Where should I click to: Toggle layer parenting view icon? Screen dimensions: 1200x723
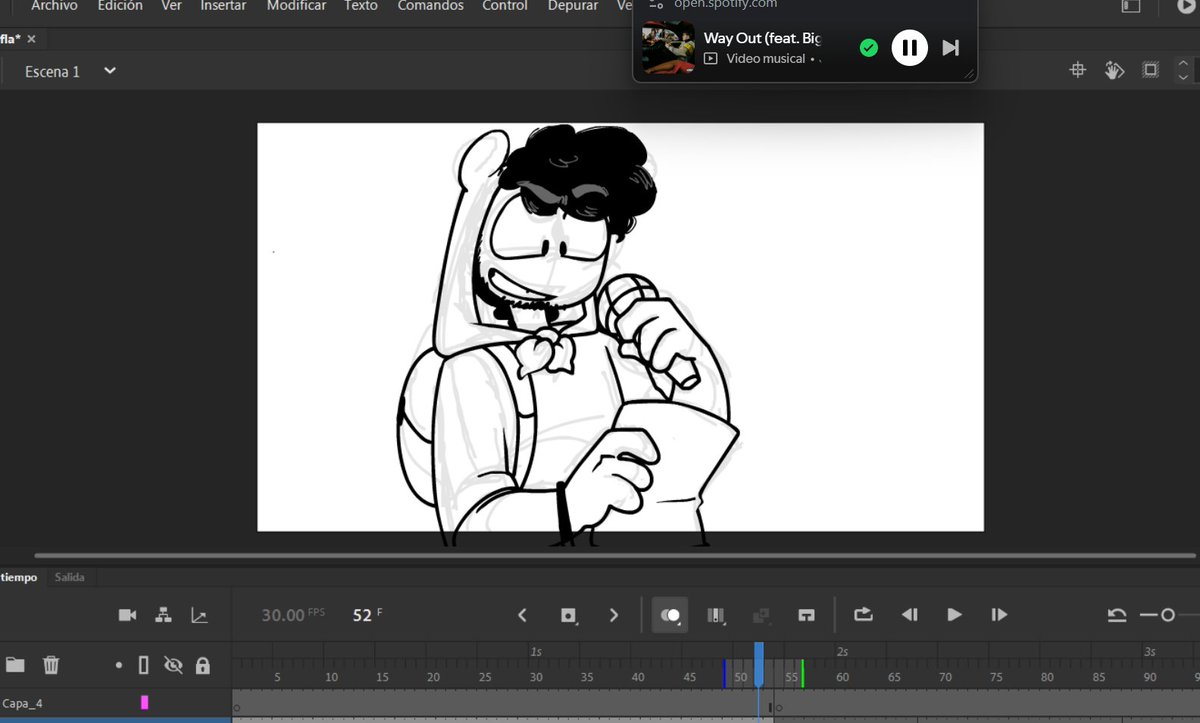pos(163,615)
